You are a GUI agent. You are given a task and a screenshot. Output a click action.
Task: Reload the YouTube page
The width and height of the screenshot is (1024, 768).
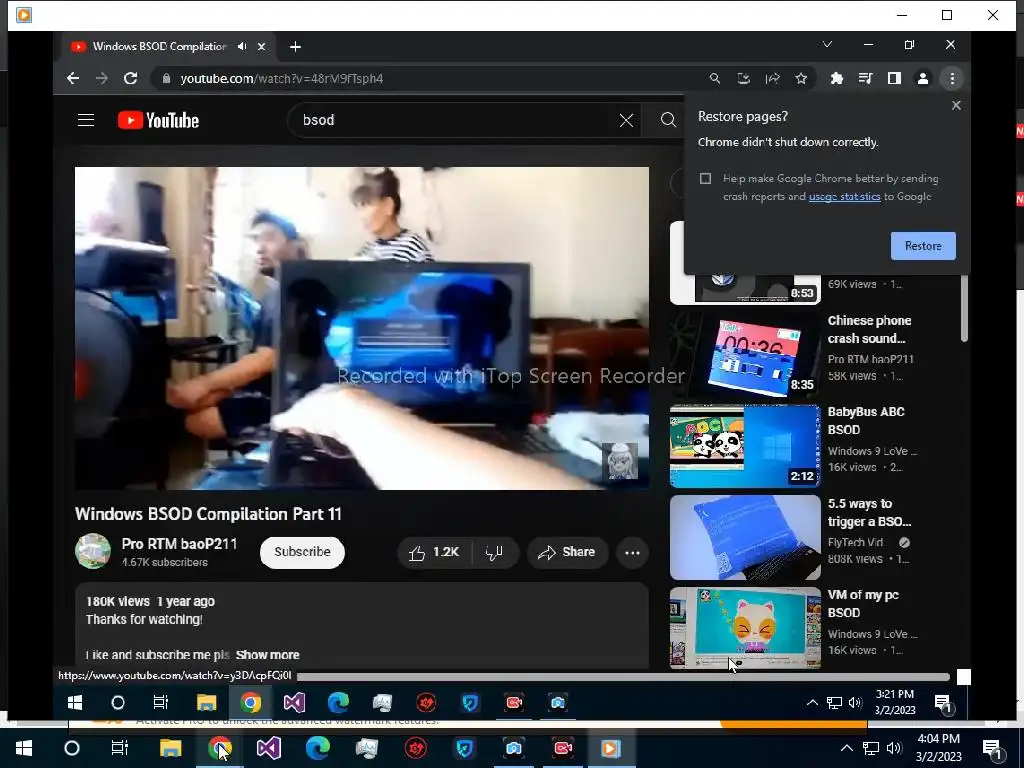(x=131, y=78)
